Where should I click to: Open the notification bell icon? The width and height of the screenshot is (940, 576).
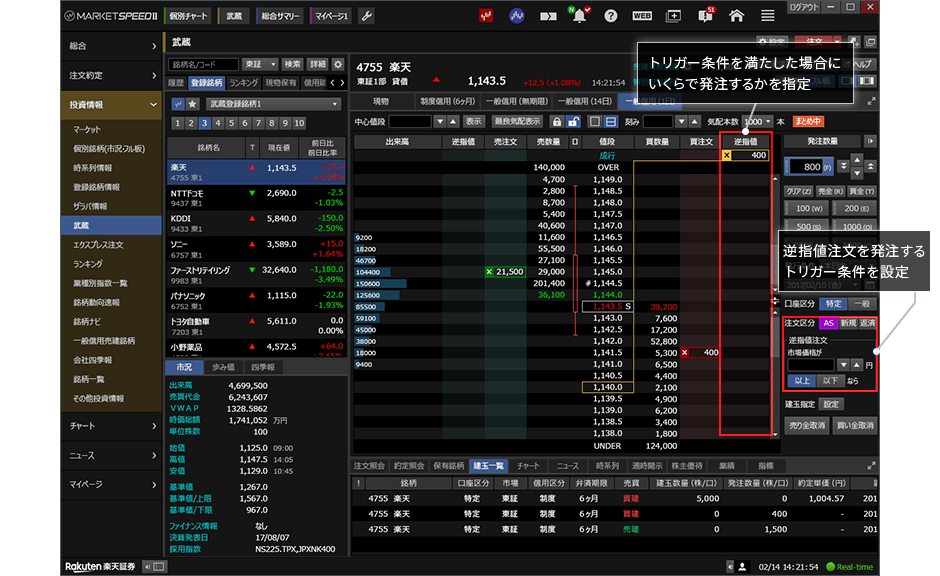[578, 16]
